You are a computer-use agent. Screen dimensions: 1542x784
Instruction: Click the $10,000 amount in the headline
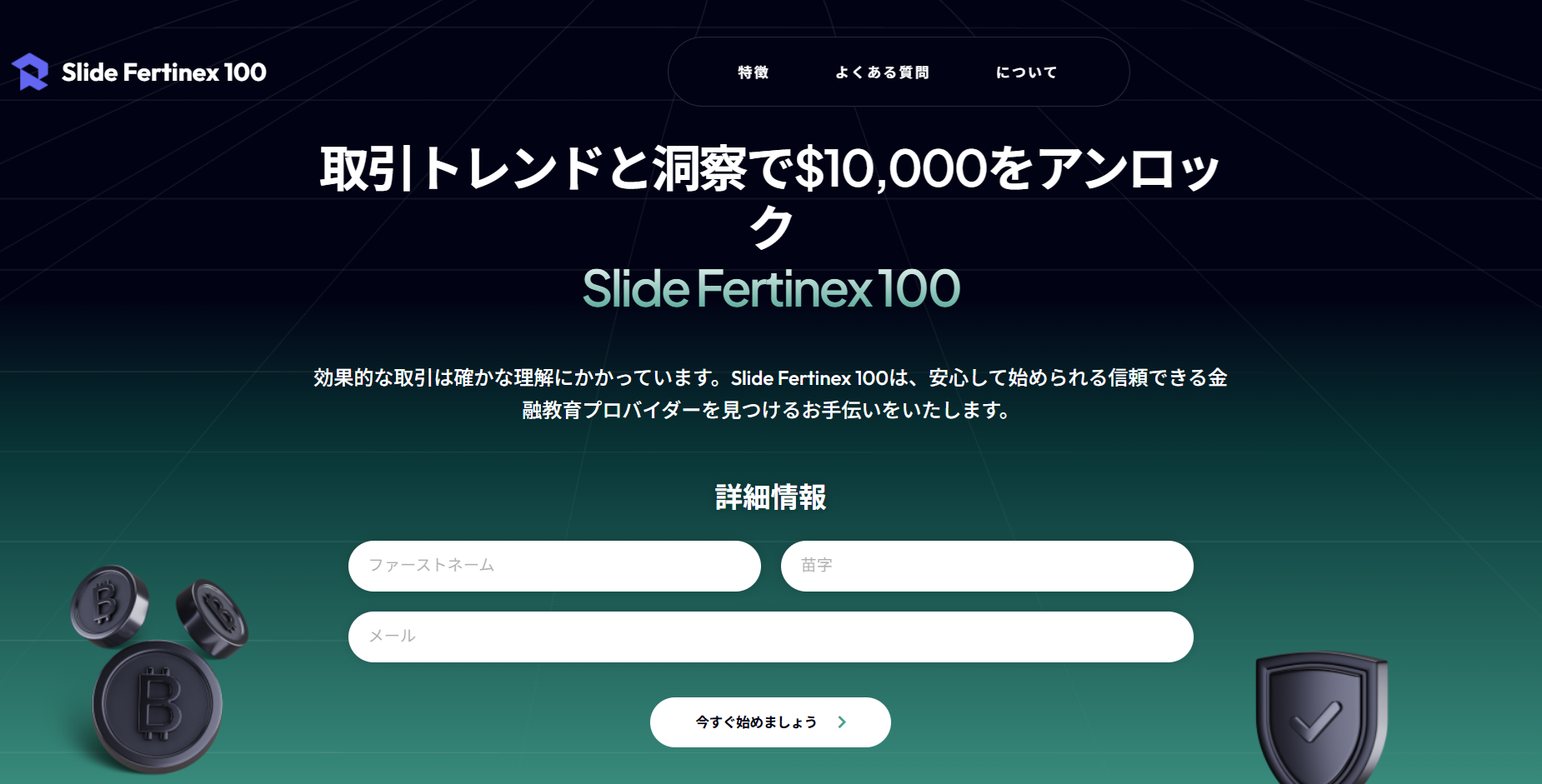tap(890, 168)
